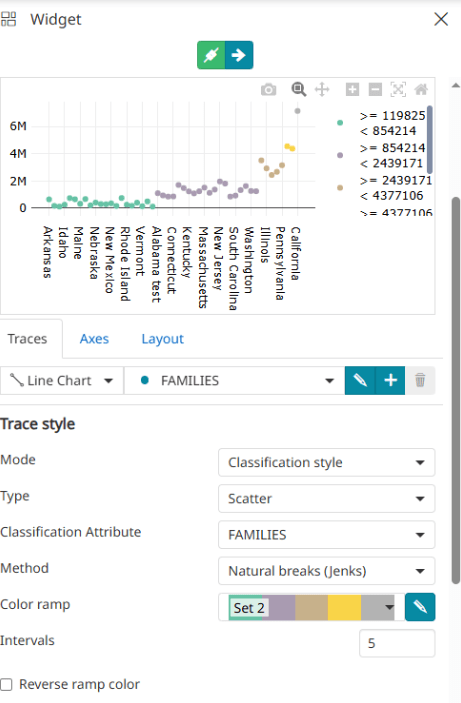Open the Type dropdown showing Scatter
461x703 pixels.
coord(326,499)
